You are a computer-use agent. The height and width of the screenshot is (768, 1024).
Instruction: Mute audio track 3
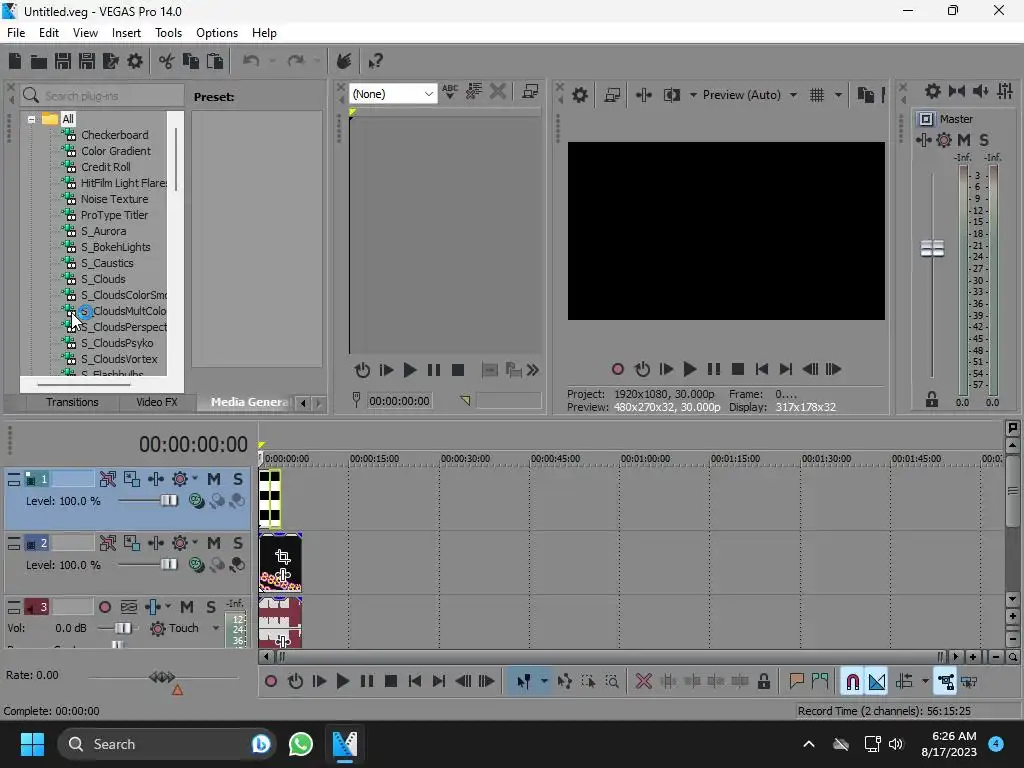(187, 607)
